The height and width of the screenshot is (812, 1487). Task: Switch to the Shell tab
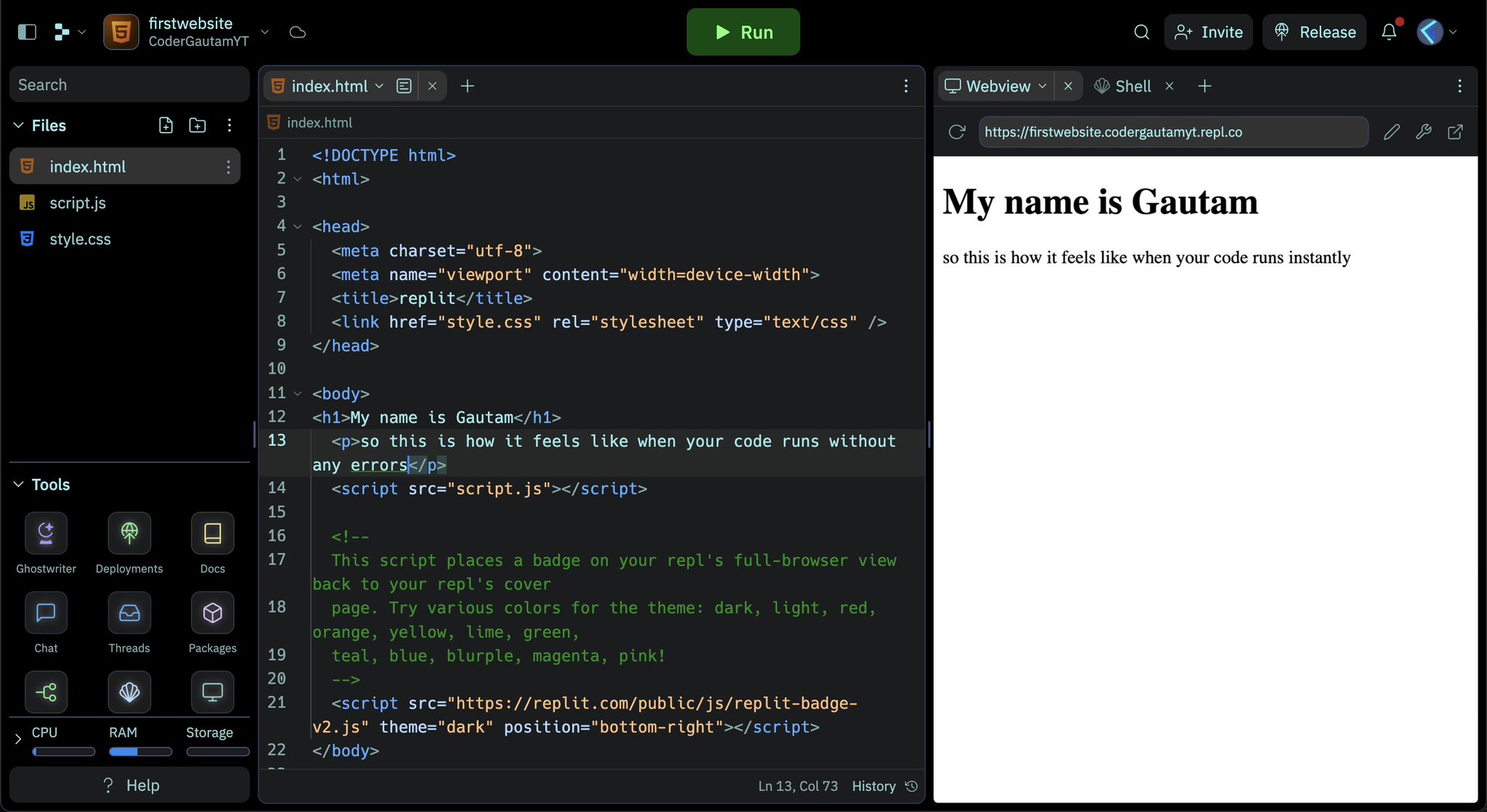[x=1123, y=86]
